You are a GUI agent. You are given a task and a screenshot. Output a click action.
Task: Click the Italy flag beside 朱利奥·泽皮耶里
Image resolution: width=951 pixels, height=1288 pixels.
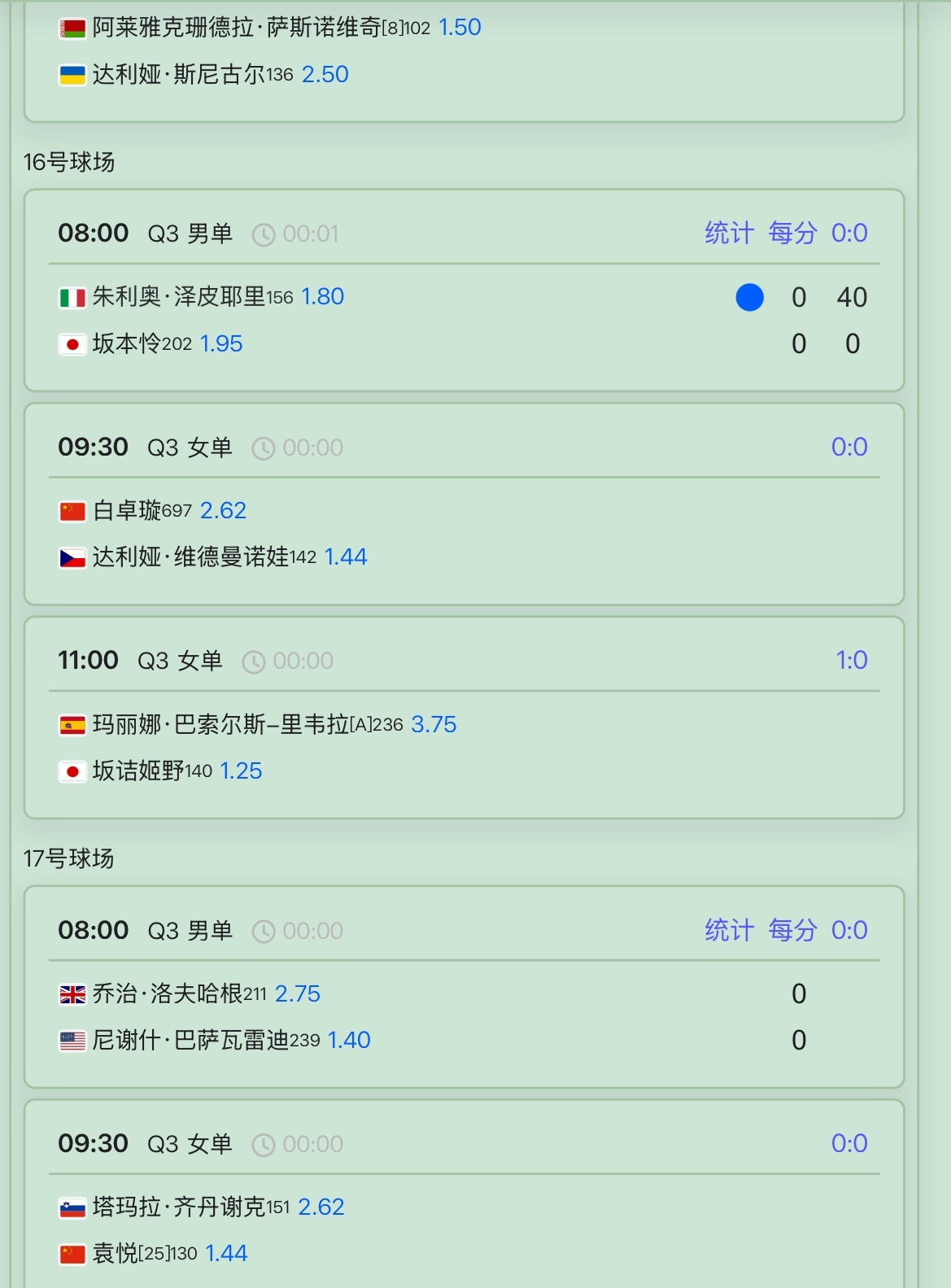pyautogui.click(x=72, y=298)
